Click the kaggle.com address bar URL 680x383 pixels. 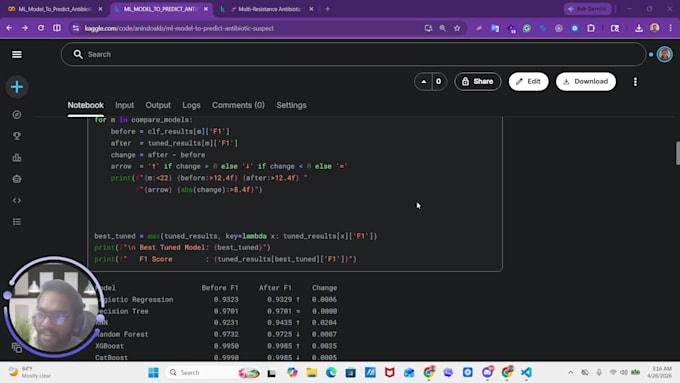point(179,28)
